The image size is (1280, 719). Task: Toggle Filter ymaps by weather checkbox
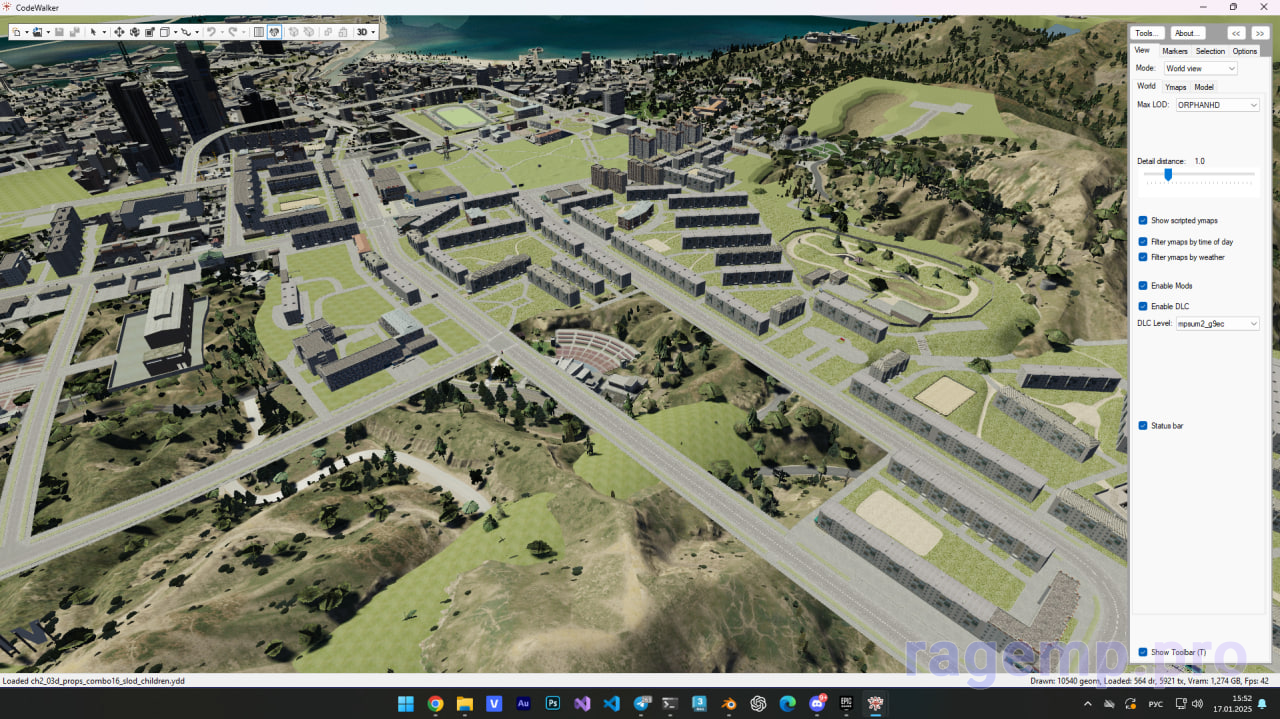(1143, 257)
